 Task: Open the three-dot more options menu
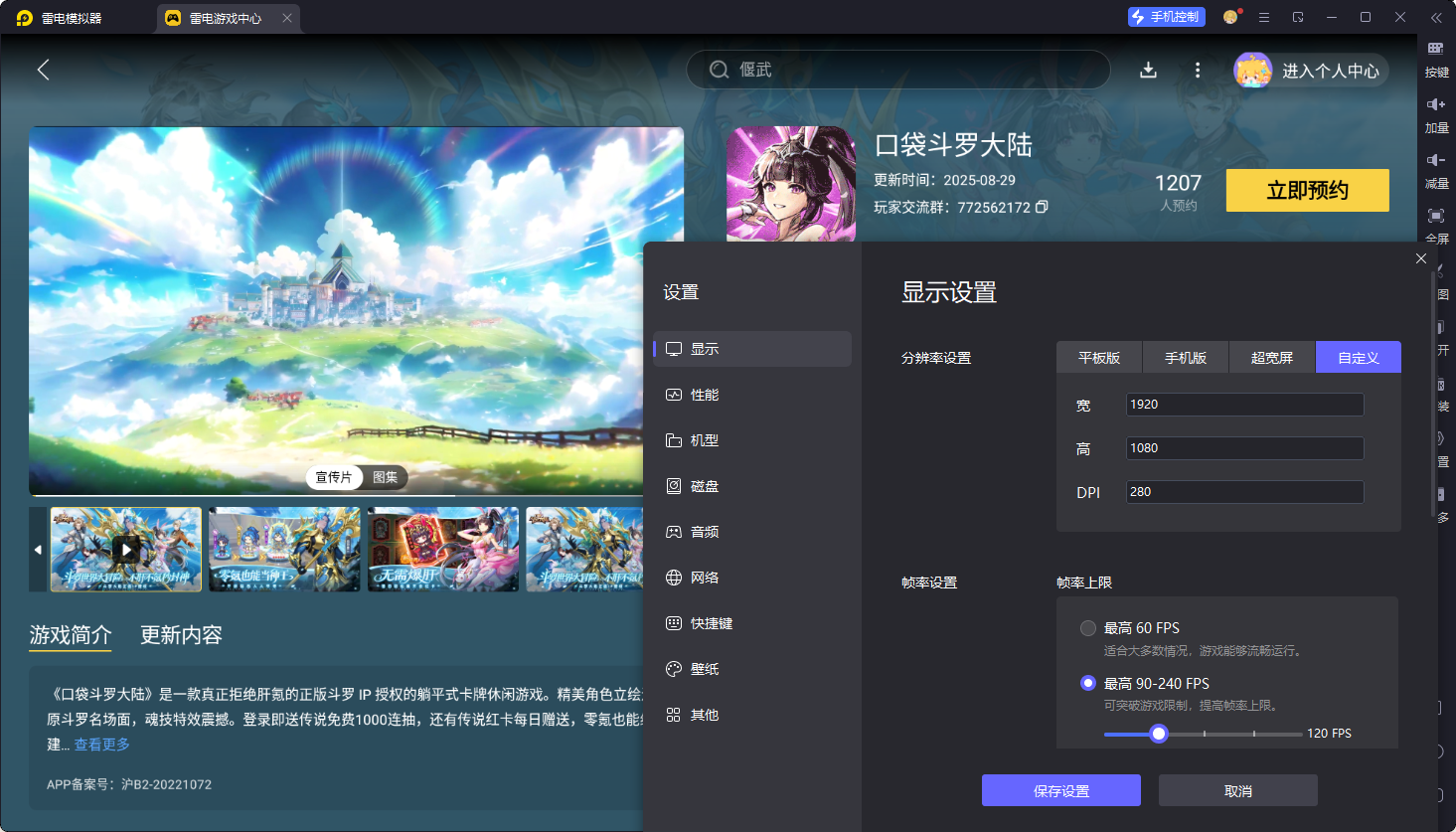point(1198,70)
